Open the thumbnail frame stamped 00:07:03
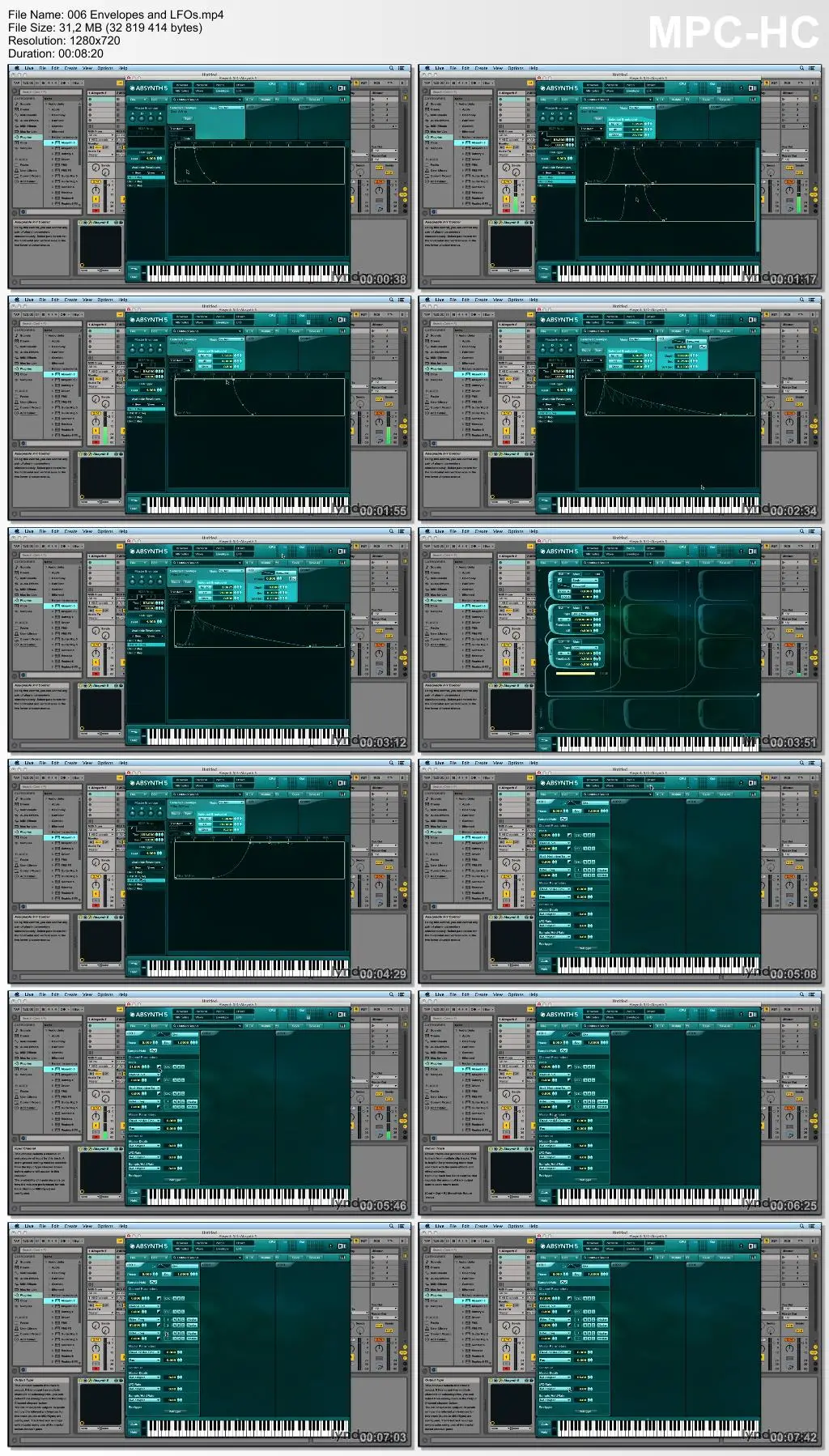 pos(210,1335)
